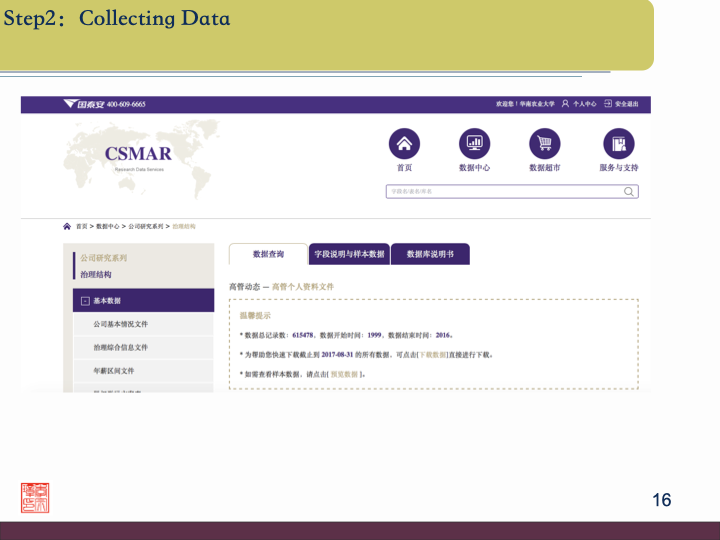Select 公司基本情况文件 in the sidebar
720x540 pixels.
tap(120, 324)
